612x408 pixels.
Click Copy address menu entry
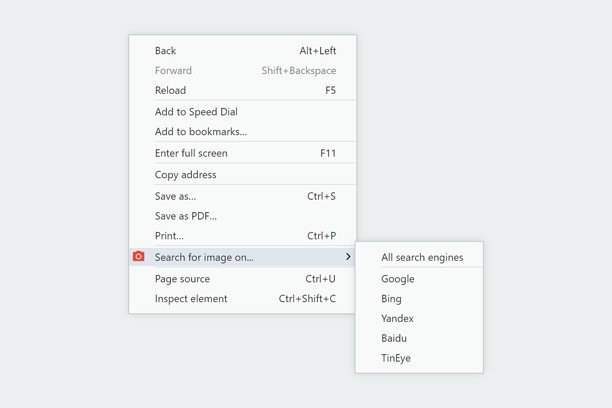[185, 175]
